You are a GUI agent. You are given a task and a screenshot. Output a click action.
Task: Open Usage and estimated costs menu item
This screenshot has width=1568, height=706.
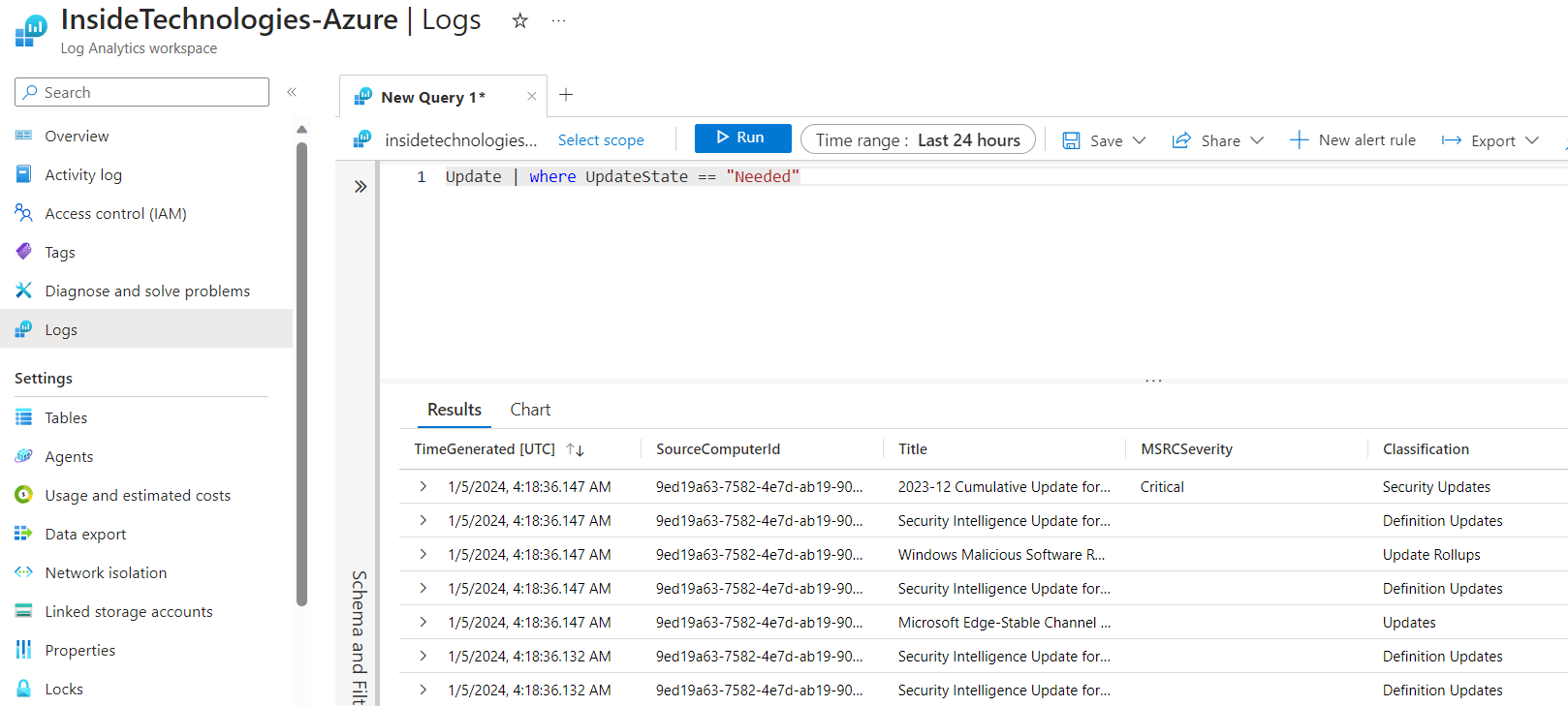tap(138, 495)
